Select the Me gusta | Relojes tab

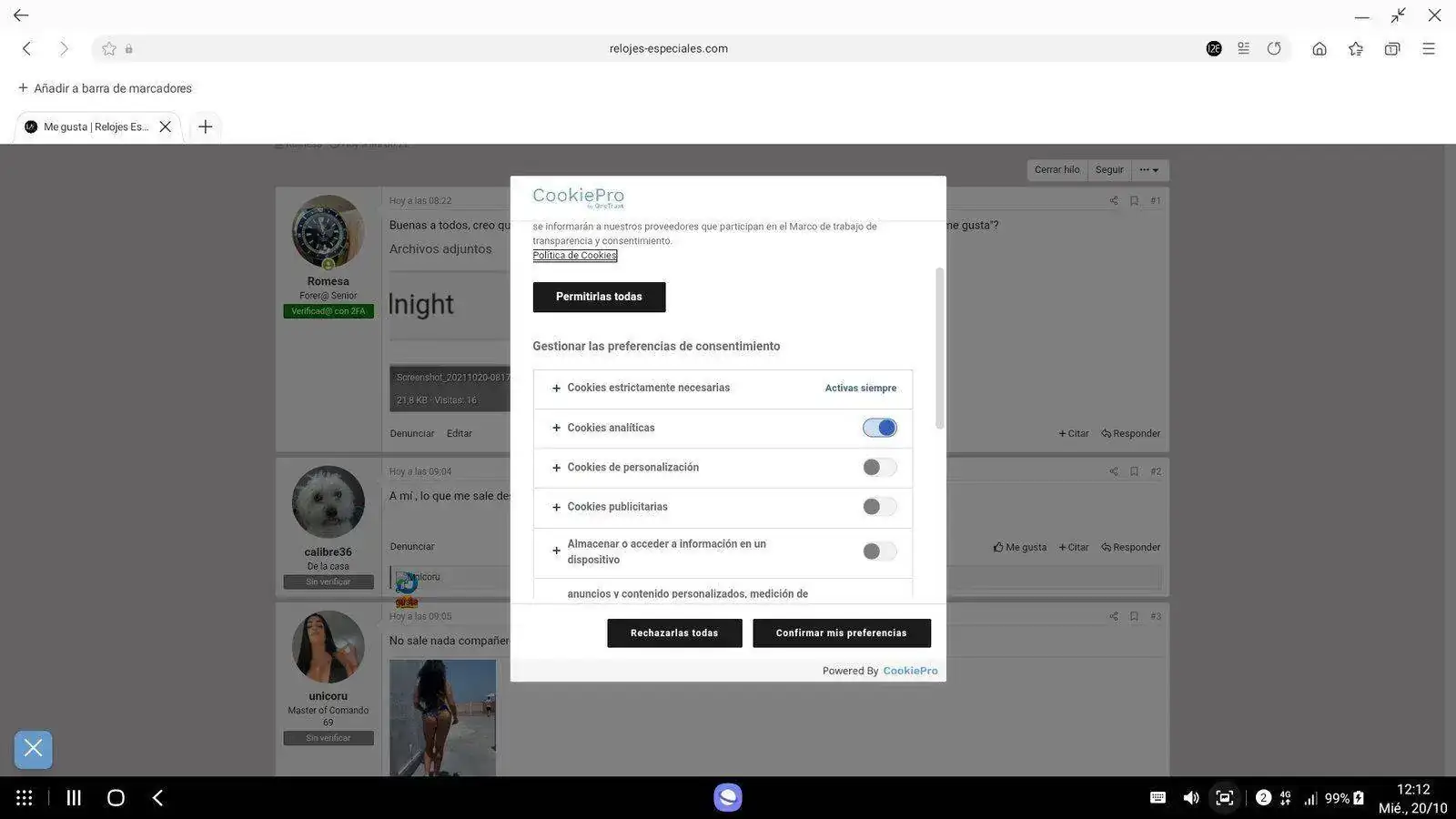(96, 126)
